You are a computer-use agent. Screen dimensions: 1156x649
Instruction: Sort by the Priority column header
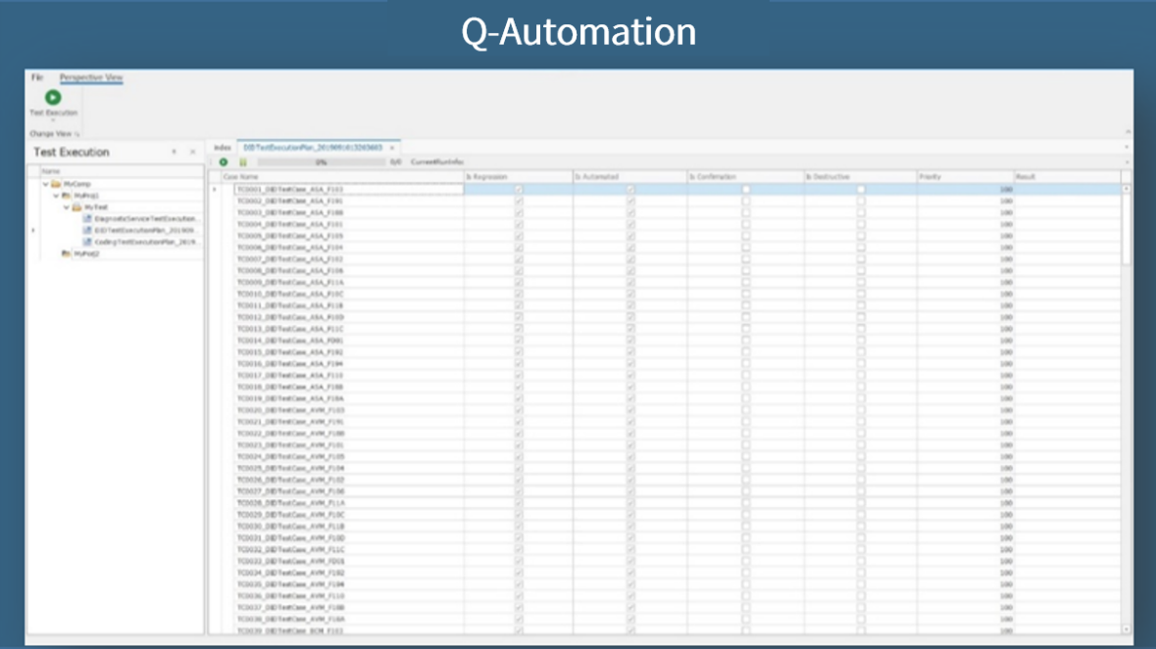(x=965, y=177)
